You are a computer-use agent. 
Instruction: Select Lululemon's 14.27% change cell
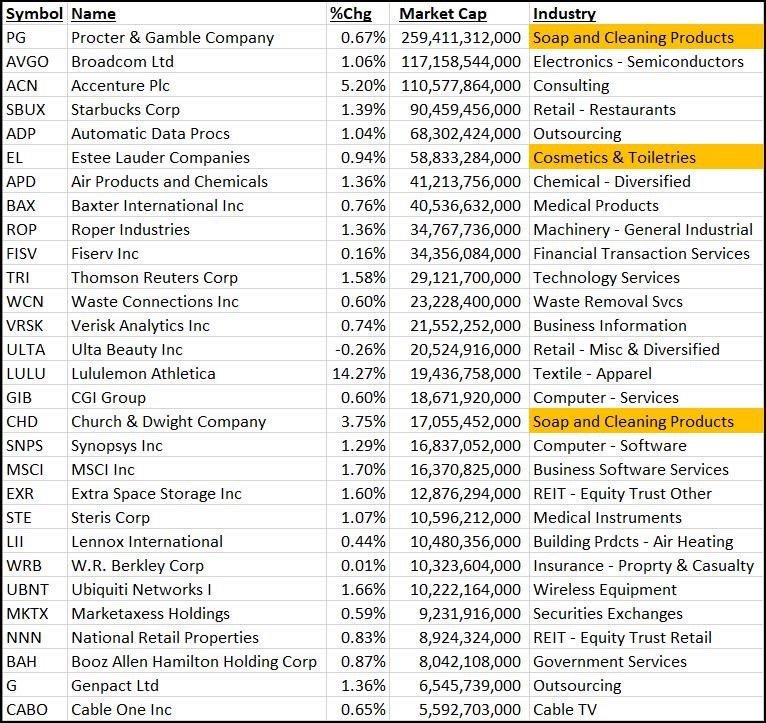point(358,374)
